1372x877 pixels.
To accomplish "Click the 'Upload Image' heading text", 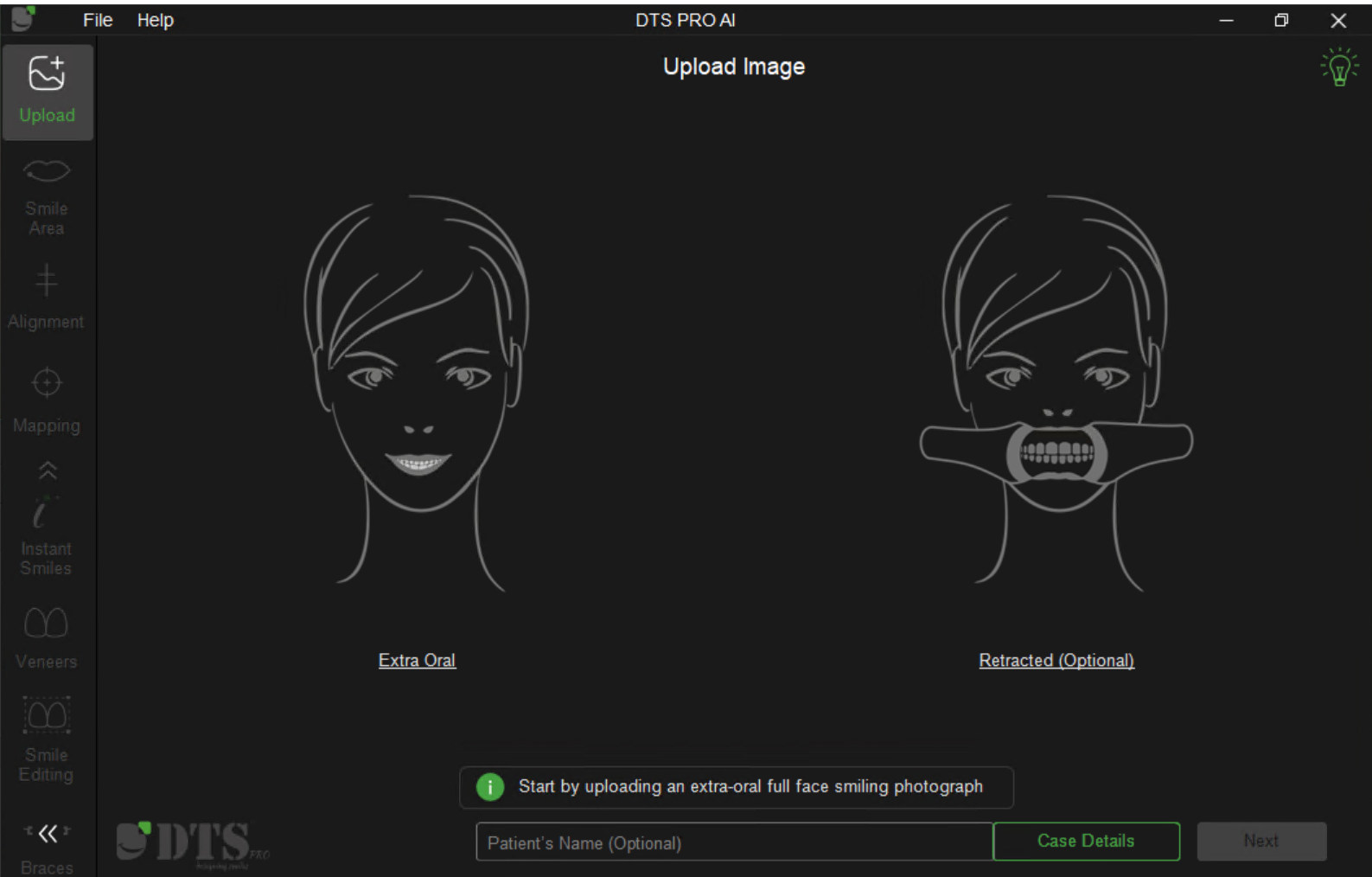I will [734, 67].
